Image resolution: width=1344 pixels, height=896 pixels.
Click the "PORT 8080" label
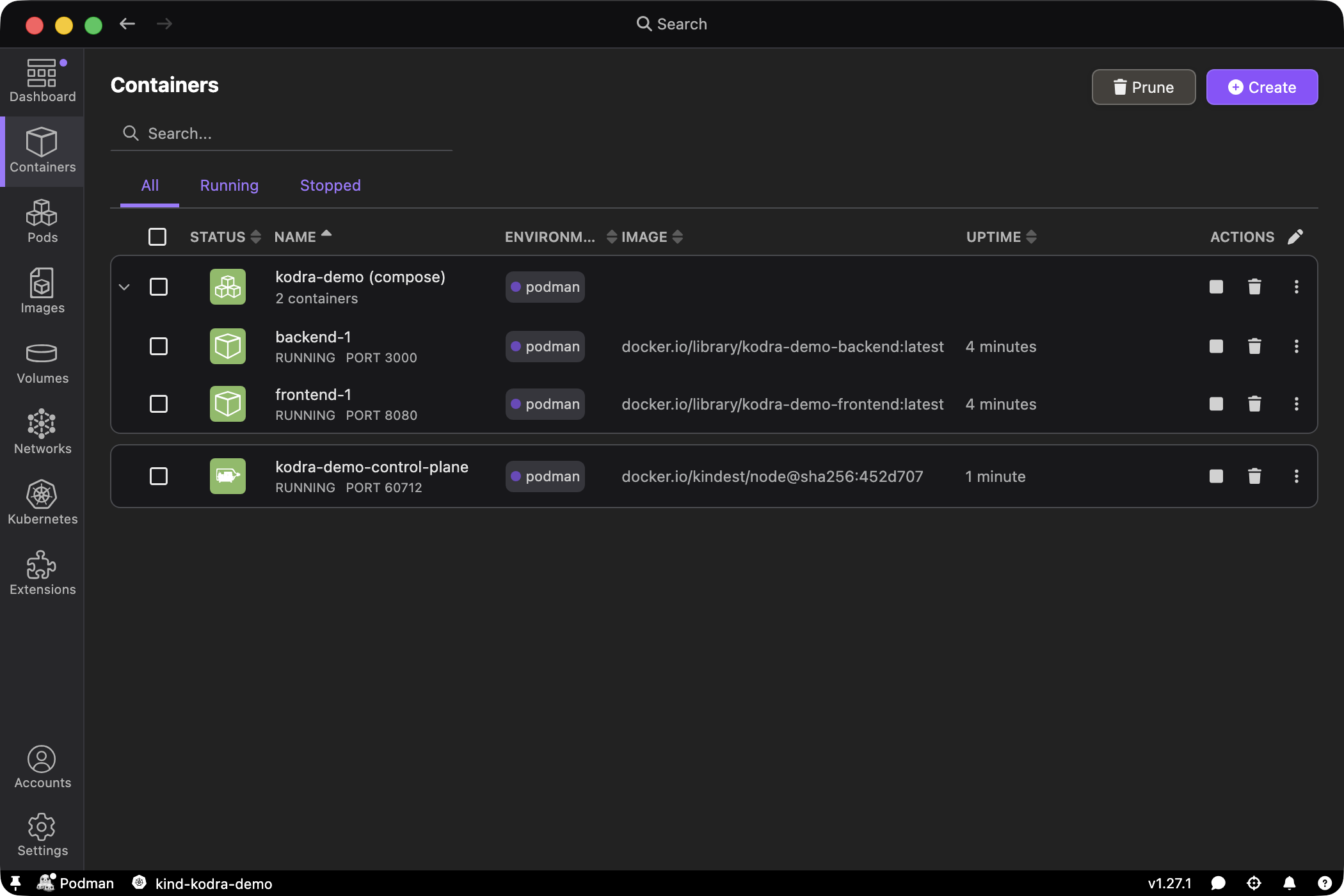(381, 415)
